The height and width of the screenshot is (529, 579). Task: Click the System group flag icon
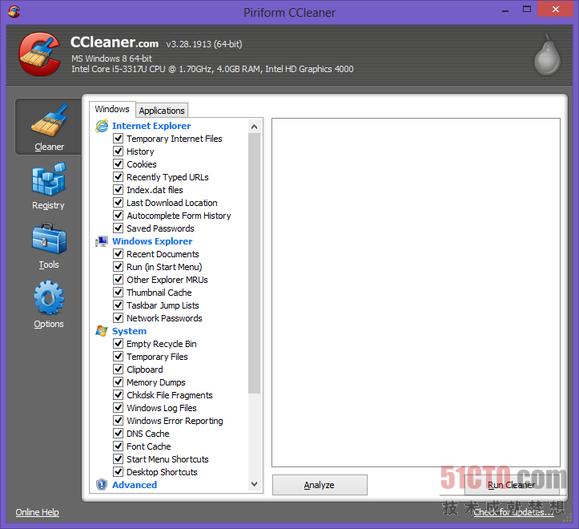pyautogui.click(x=102, y=331)
